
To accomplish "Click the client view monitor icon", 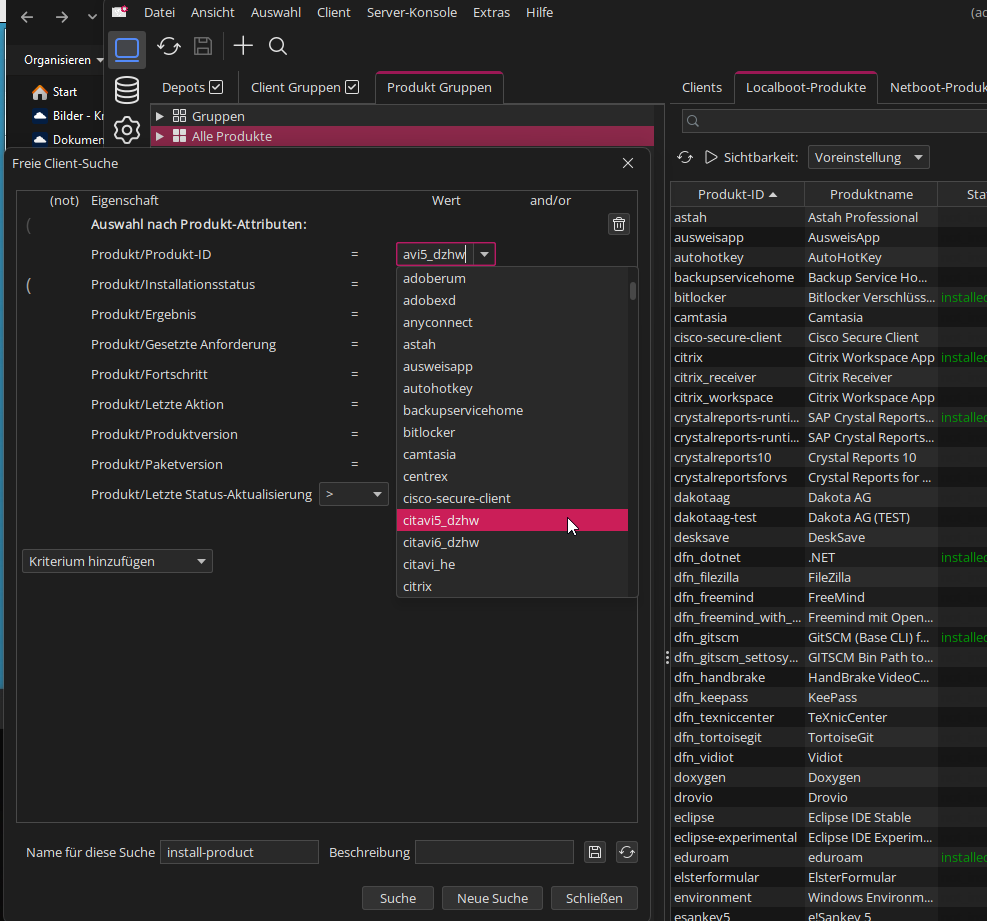I will 127,49.
